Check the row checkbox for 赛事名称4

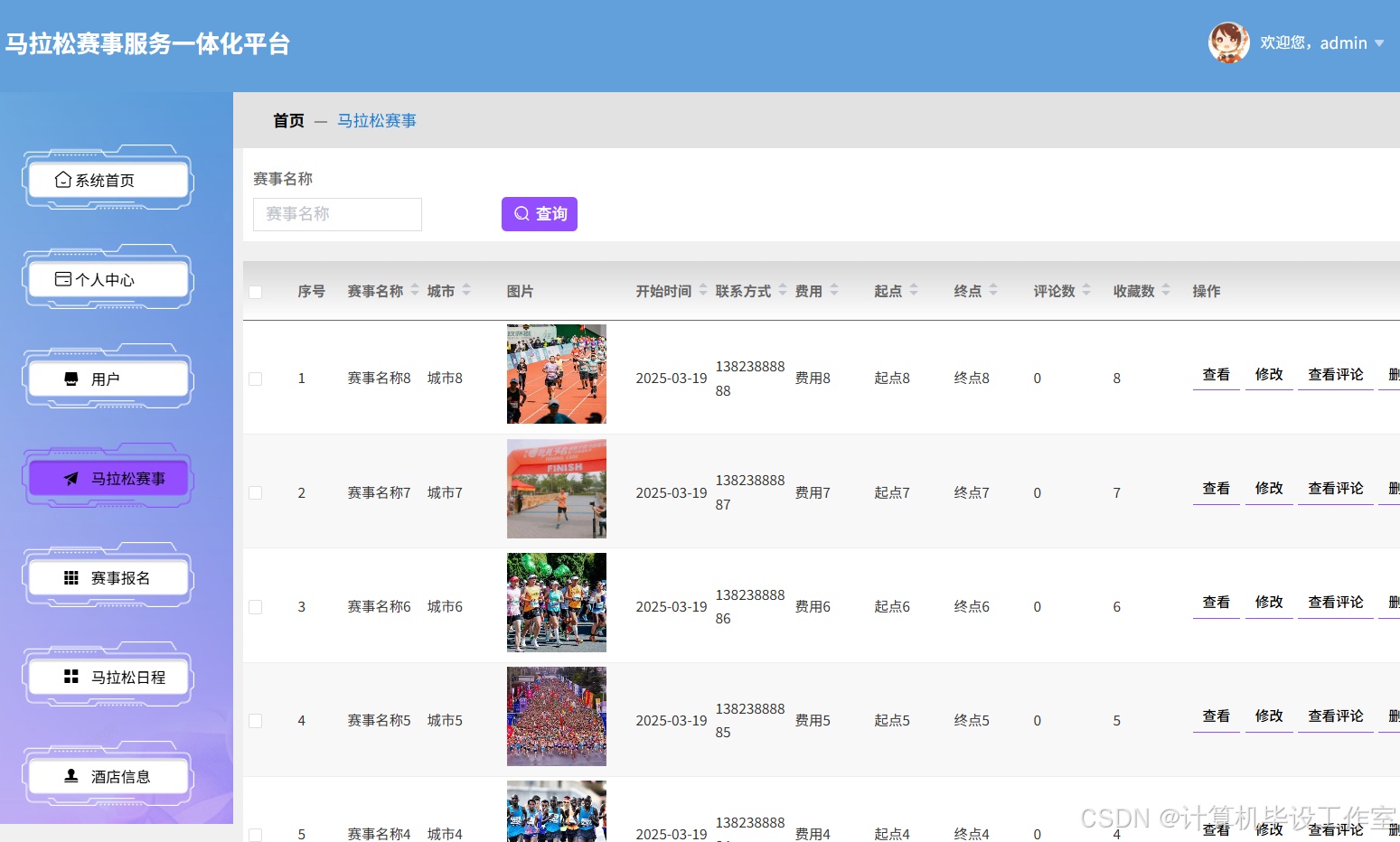(256, 835)
